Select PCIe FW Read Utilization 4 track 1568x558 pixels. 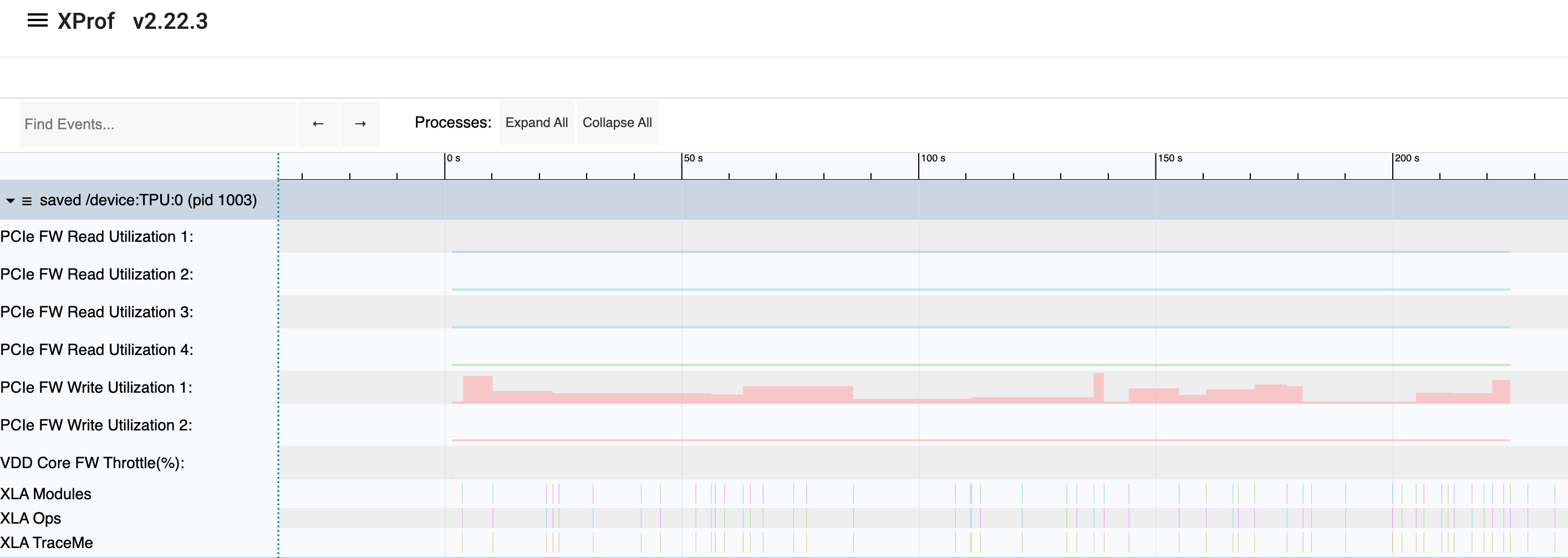[x=97, y=349]
